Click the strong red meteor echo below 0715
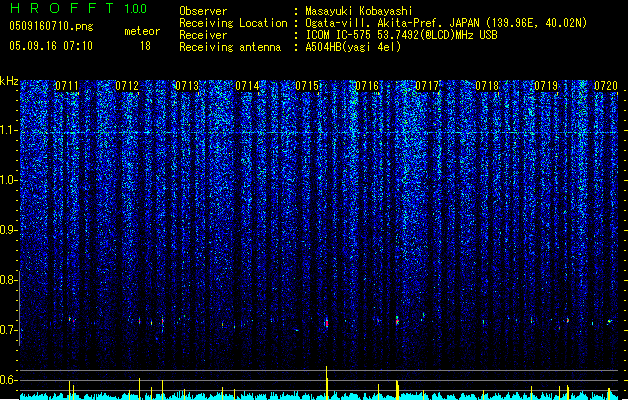 (327, 323)
